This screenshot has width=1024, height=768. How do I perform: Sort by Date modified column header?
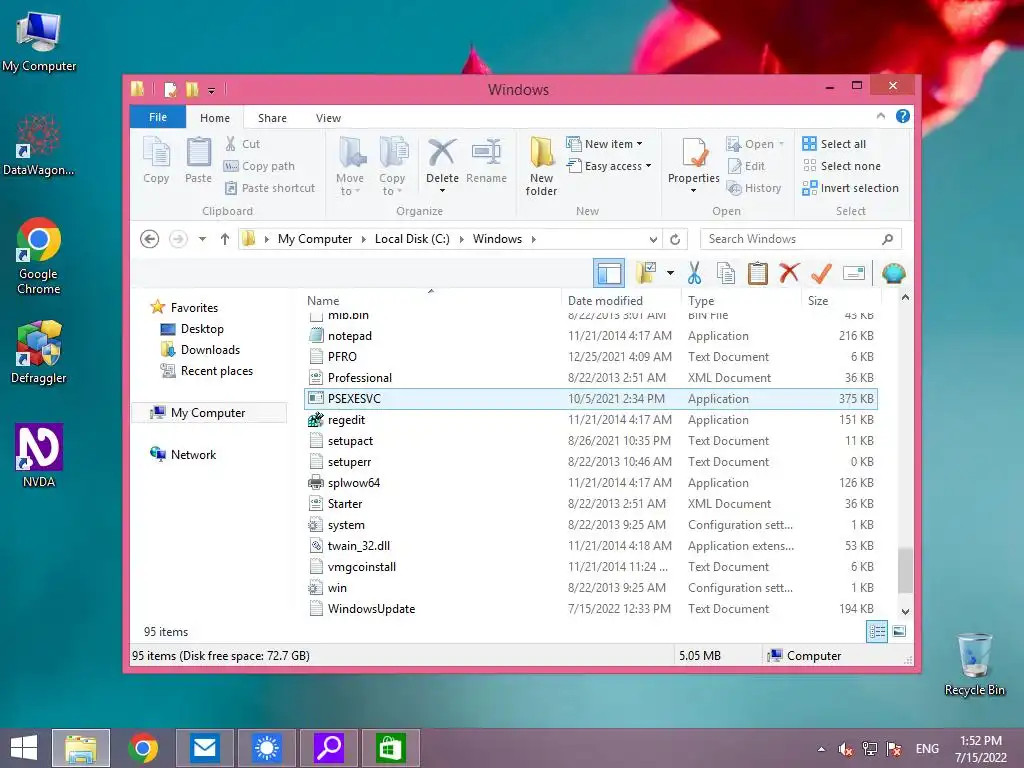point(605,300)
